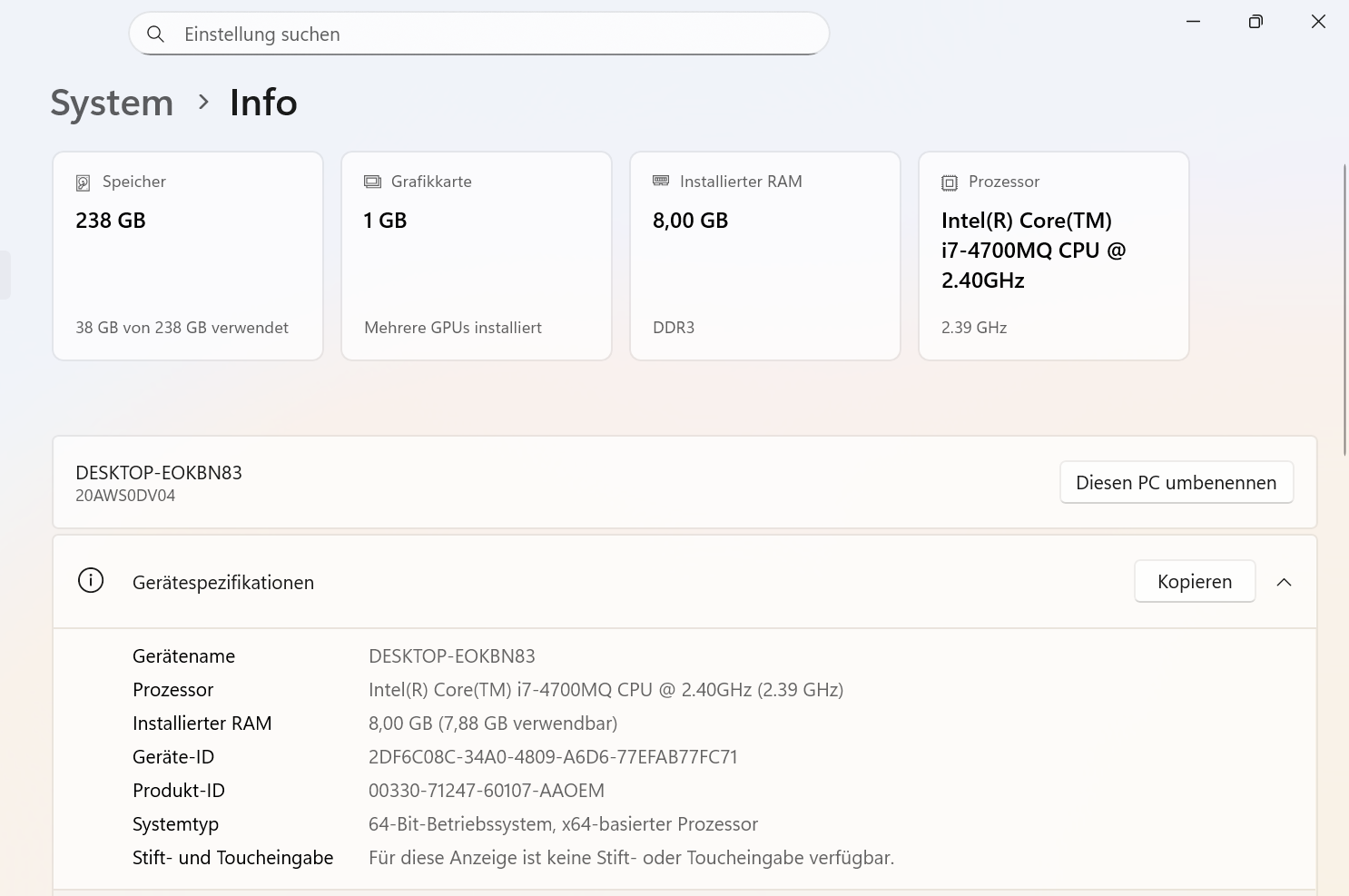Select Produkt-ID value 00330-71247-60107-AAOEM
This screenshot has height=896, width=1349.
pyautogui.click(x=487, y=791)
